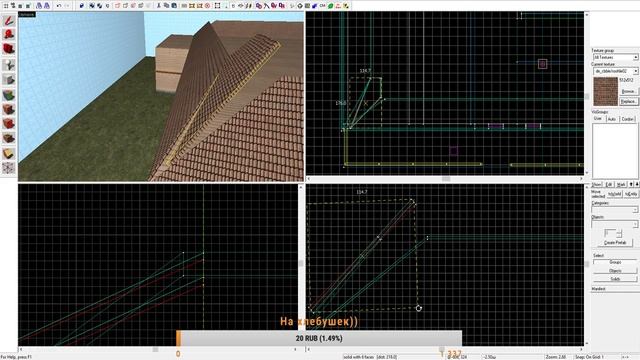The height and width of the screenshot is (360, 640).
Task: Select the gray Block creation tool
Action: [x=9, y=80]
